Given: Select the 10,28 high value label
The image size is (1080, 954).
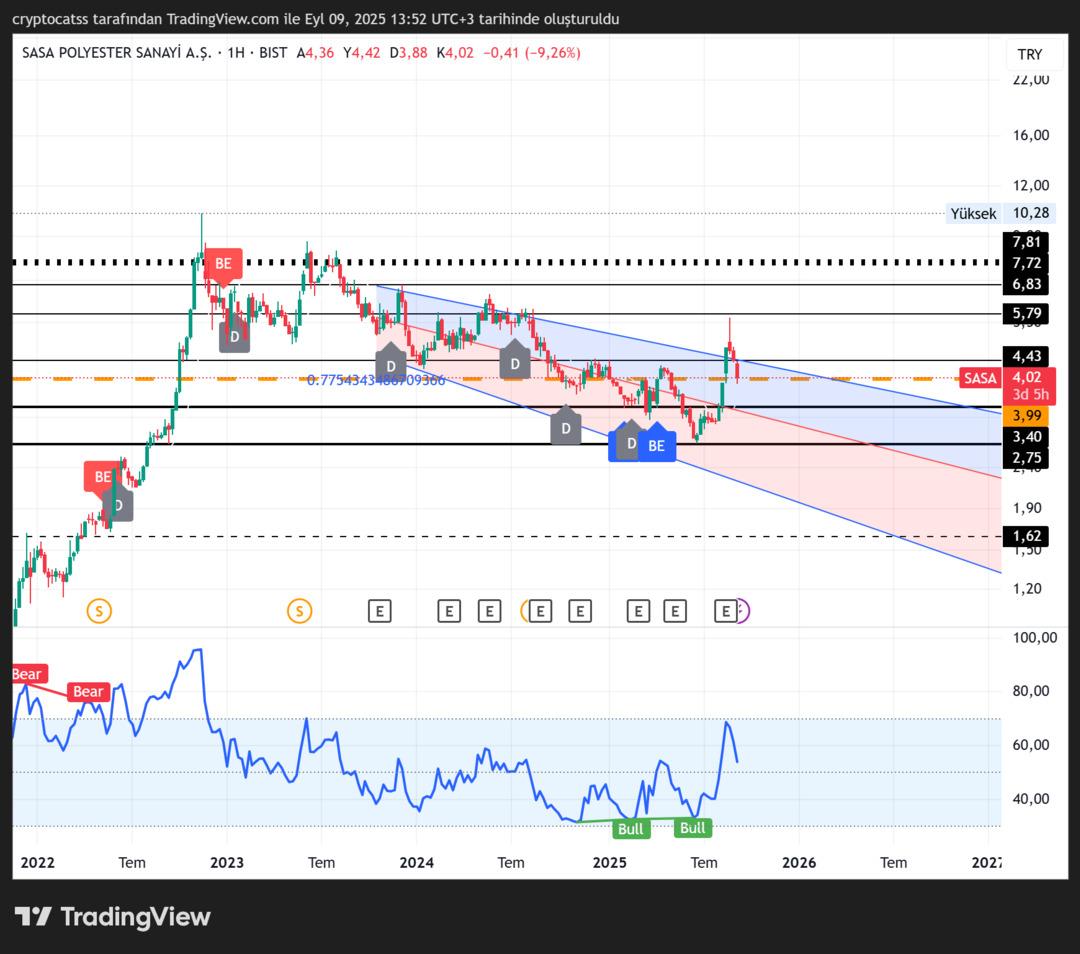Looking at the screenshot, I should click(1030, 213).
